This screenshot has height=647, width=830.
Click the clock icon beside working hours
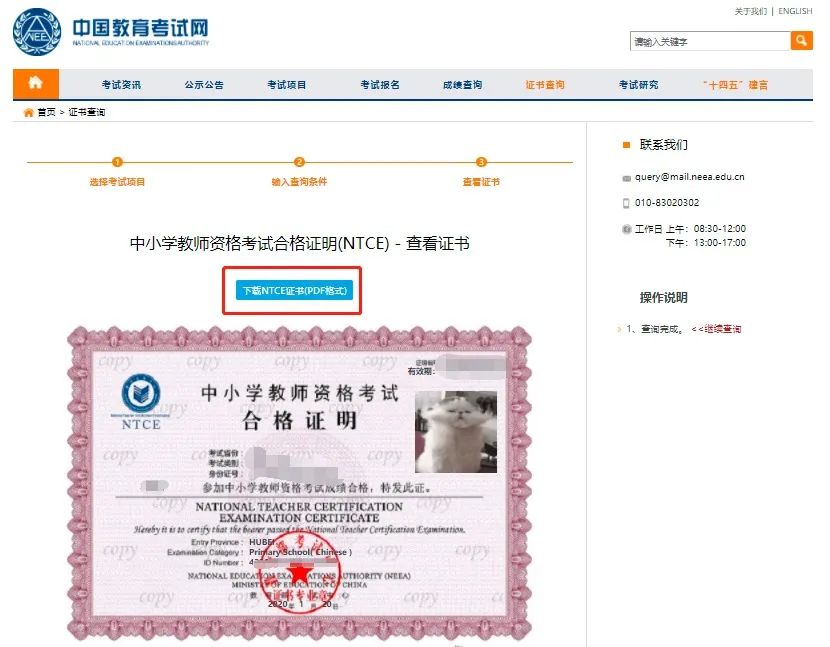tap(627, 229)
